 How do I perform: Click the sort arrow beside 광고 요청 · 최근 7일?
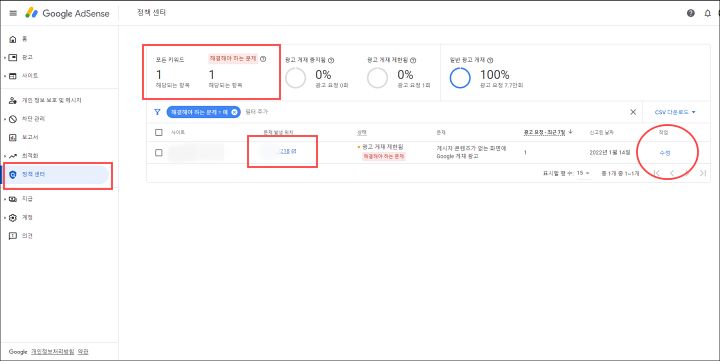[x=571, y=132]
